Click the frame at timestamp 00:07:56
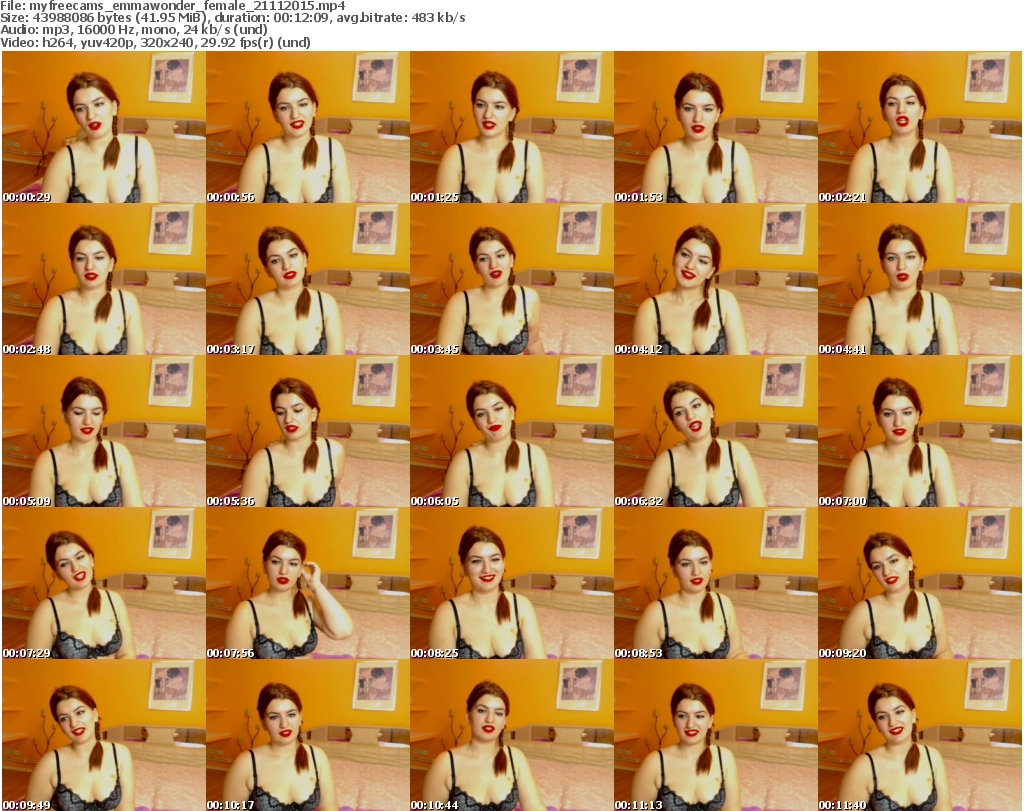 click(x=308, y=583)
